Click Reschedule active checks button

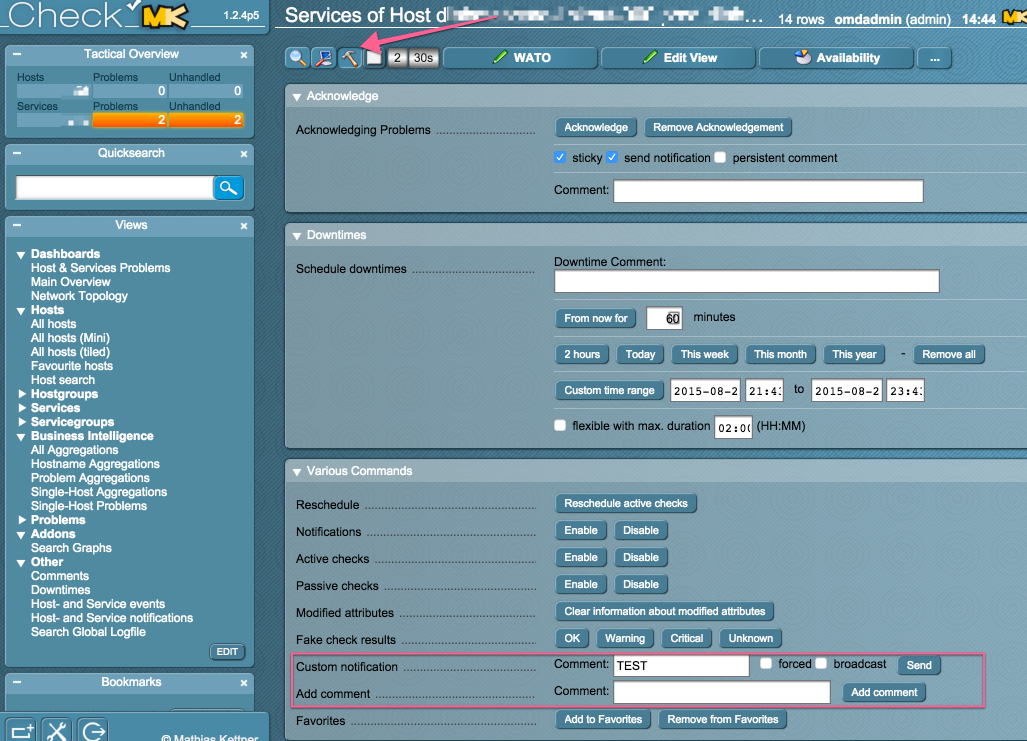coord(626,503)
